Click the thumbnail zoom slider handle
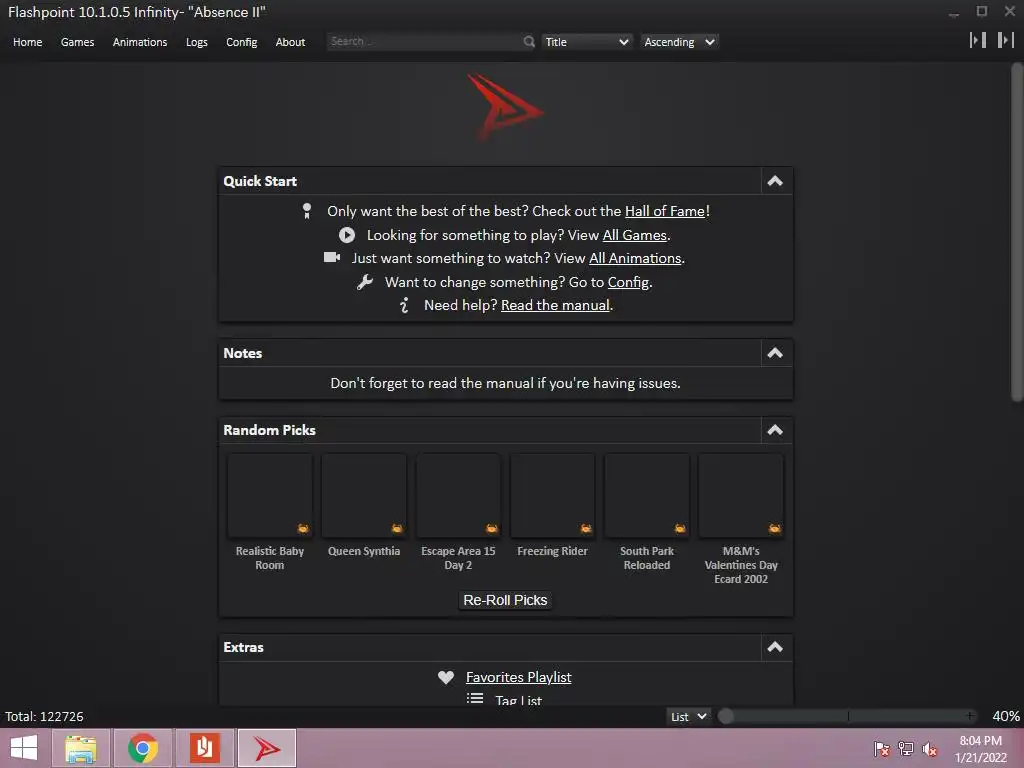The height and width of the screenshot is (768, 1024). pos(726,716)
